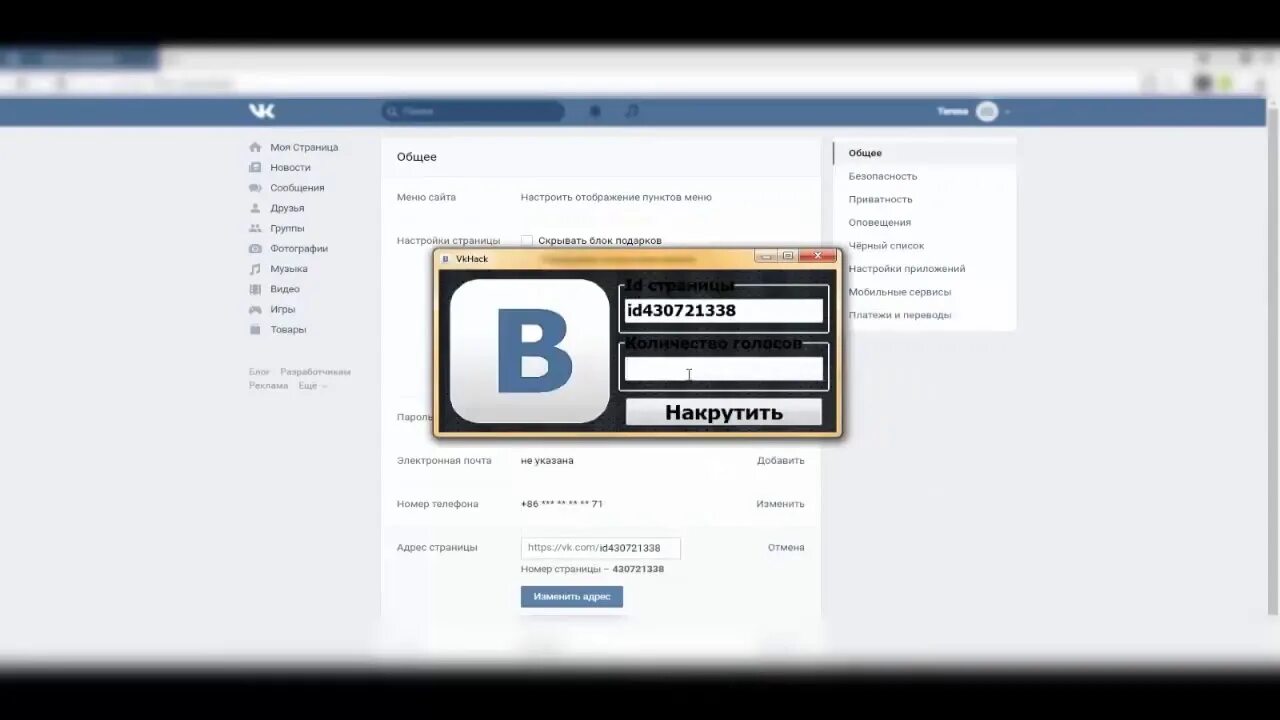Click the VkHack title bar icon
Screen dimensions: 1280x720
coord(446,259)
